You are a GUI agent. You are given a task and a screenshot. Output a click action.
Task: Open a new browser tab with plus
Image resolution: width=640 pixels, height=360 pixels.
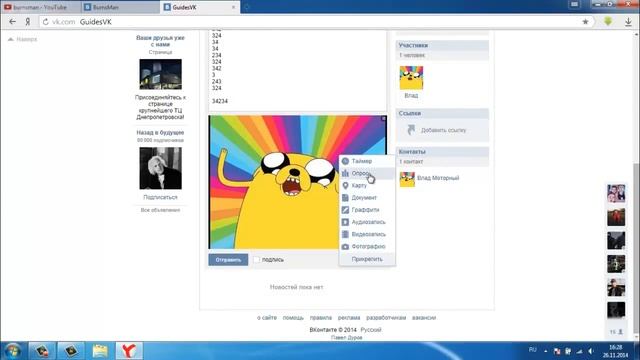point(247,7)
